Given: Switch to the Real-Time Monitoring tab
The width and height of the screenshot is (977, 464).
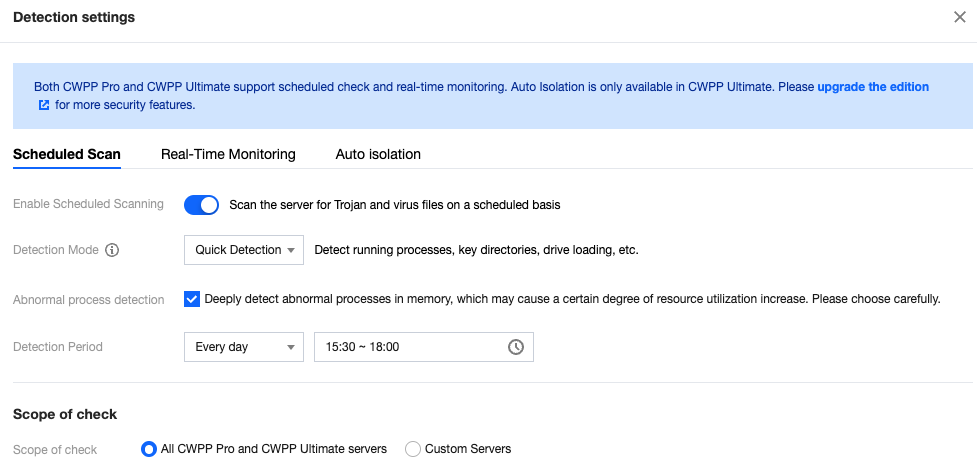Looking at the screenshot, I should (228, 154).
